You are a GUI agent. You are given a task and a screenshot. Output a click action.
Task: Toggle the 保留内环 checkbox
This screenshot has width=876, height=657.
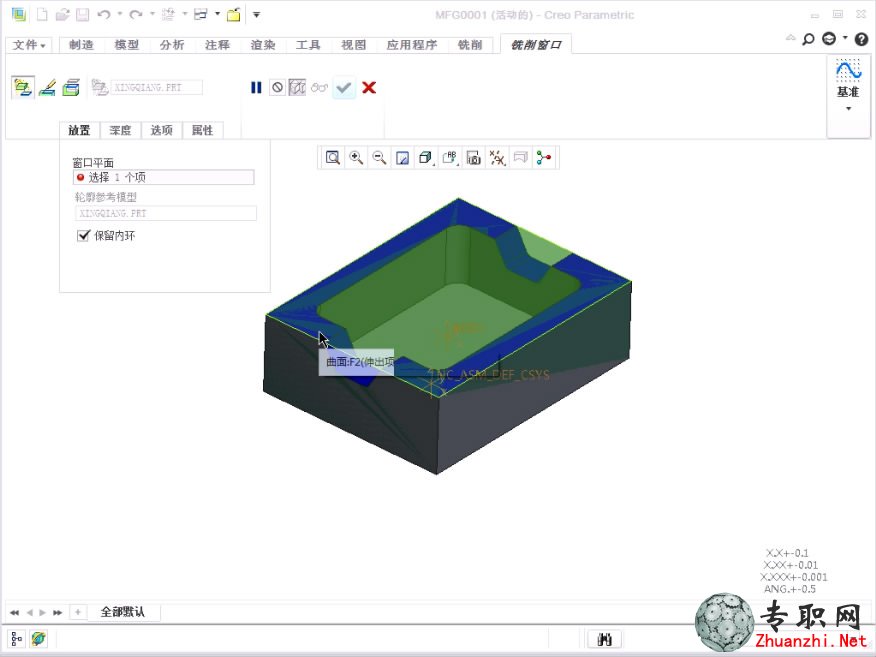click(83, 235)
